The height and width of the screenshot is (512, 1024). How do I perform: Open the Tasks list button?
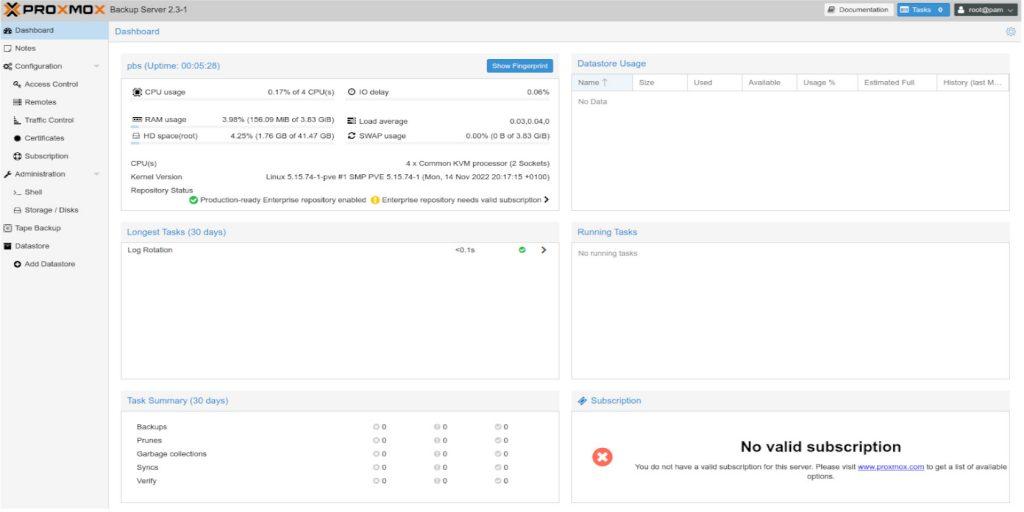[x=922, y=10]
